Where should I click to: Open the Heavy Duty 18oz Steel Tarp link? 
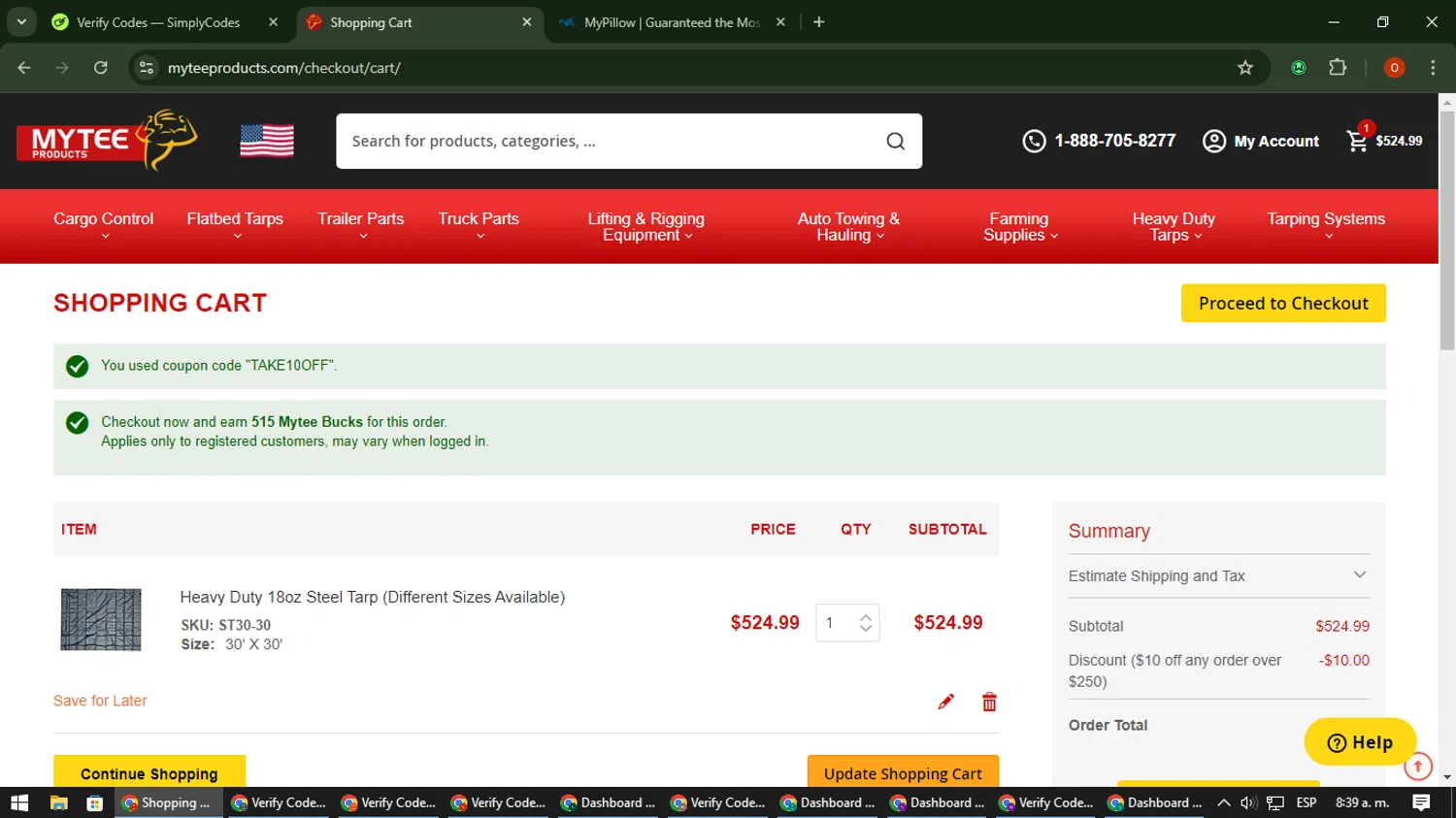point(373,597)
